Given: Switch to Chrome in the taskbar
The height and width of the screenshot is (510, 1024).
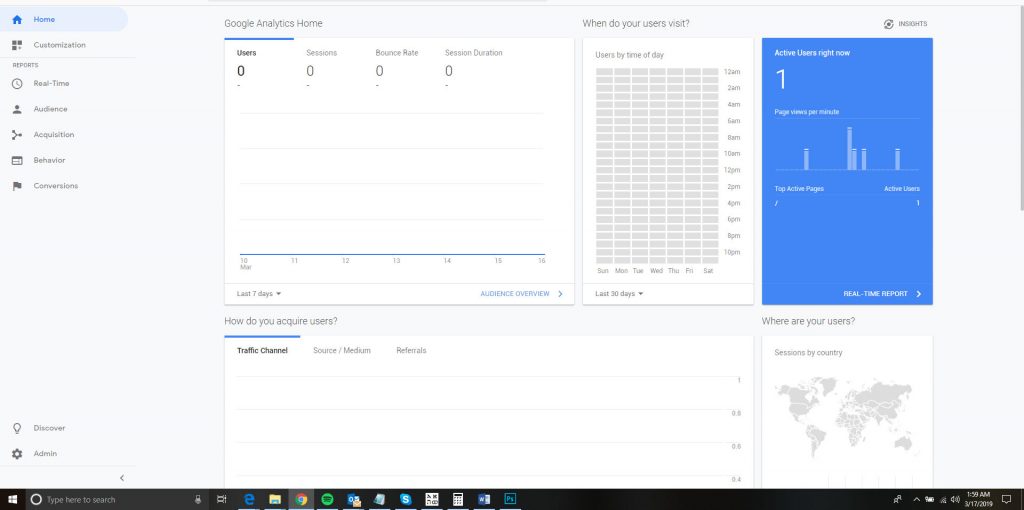Looking at the screenshot, I should 301,500.
